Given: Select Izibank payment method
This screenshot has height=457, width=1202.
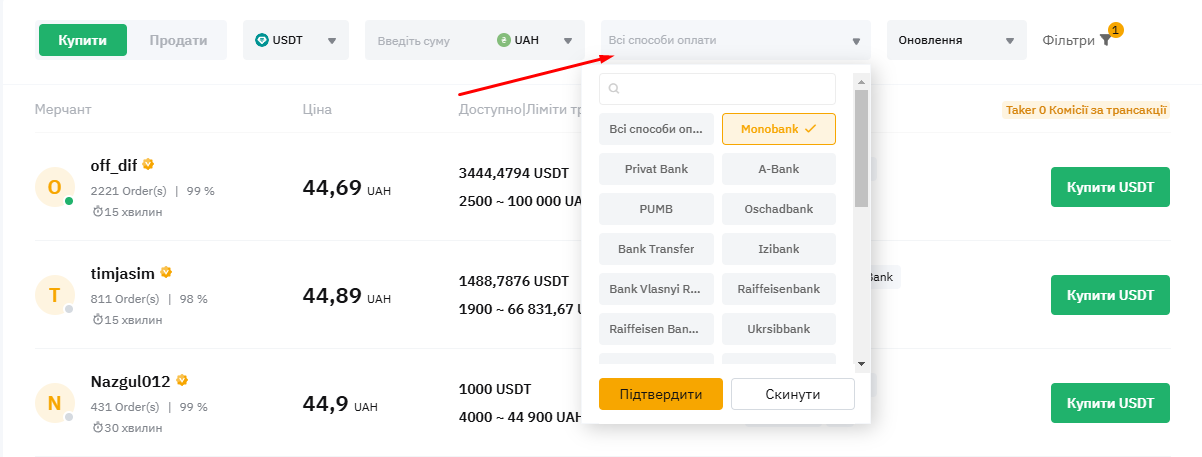Looking at the screenshot, I should click(779, 249).
